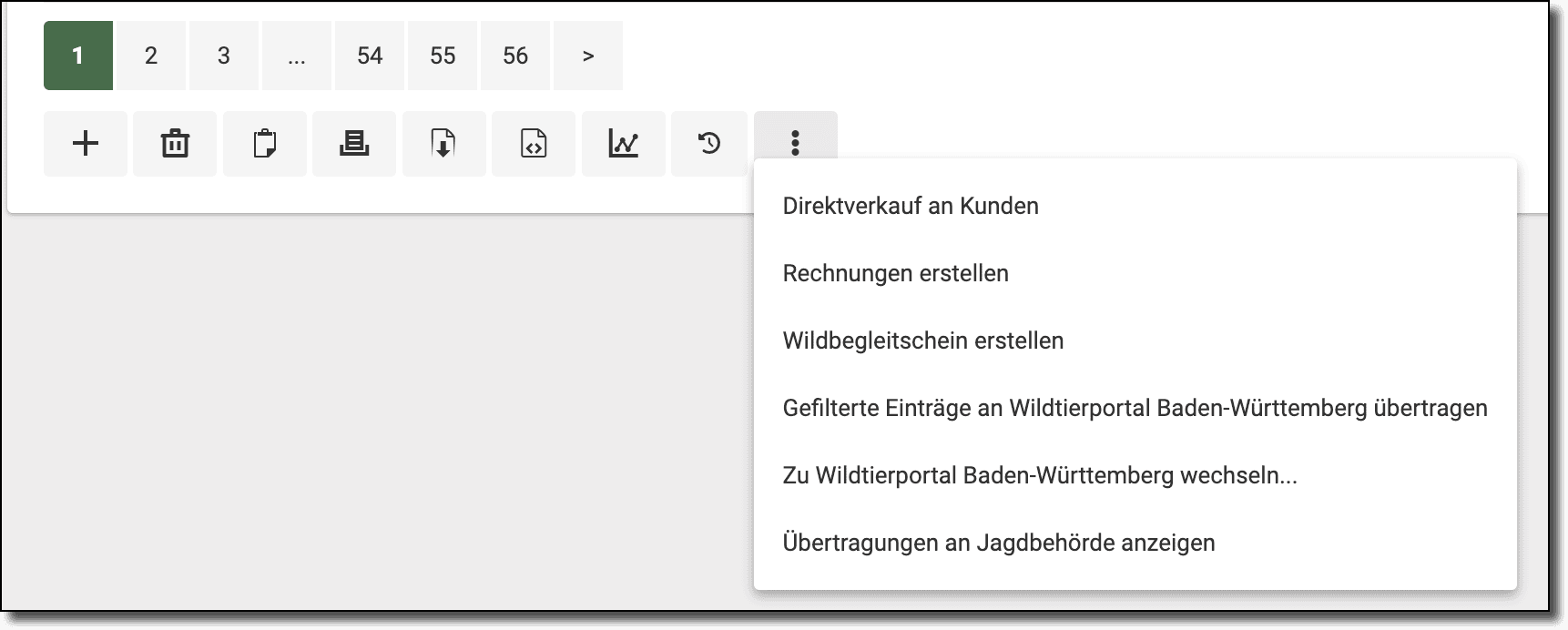Select Direktverkauf an Kunden

tap(911, 206)
